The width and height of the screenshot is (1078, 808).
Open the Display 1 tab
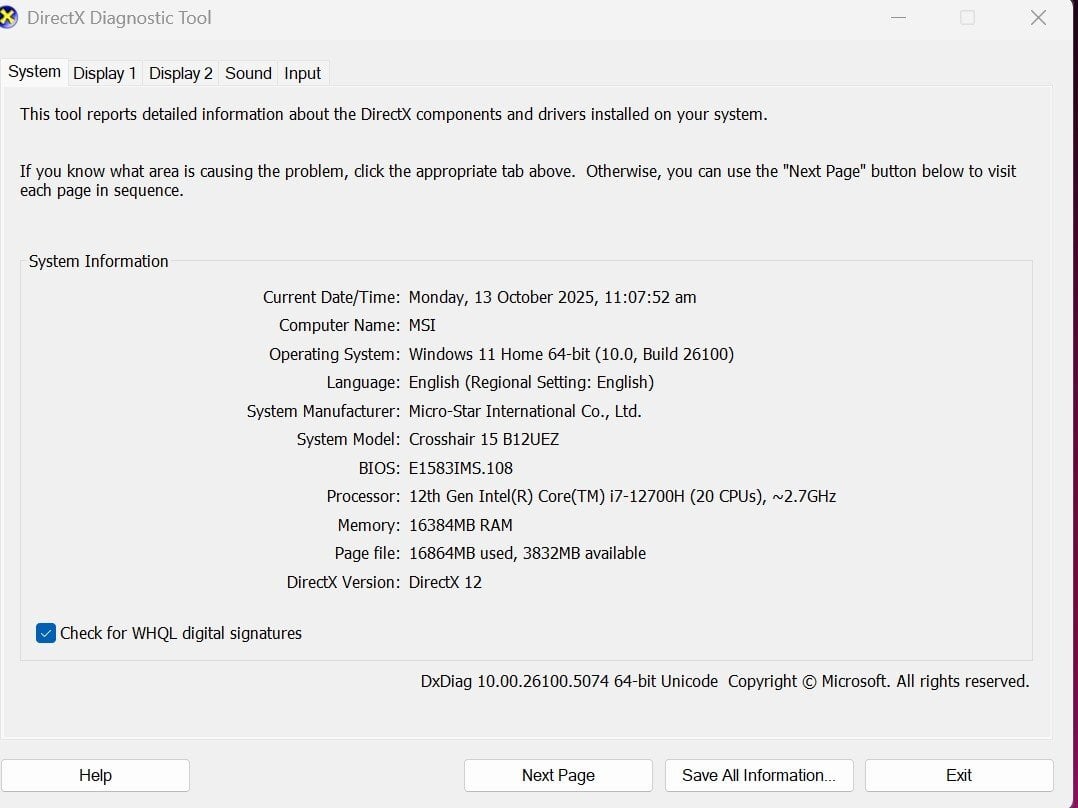click(x=105, y=73)
